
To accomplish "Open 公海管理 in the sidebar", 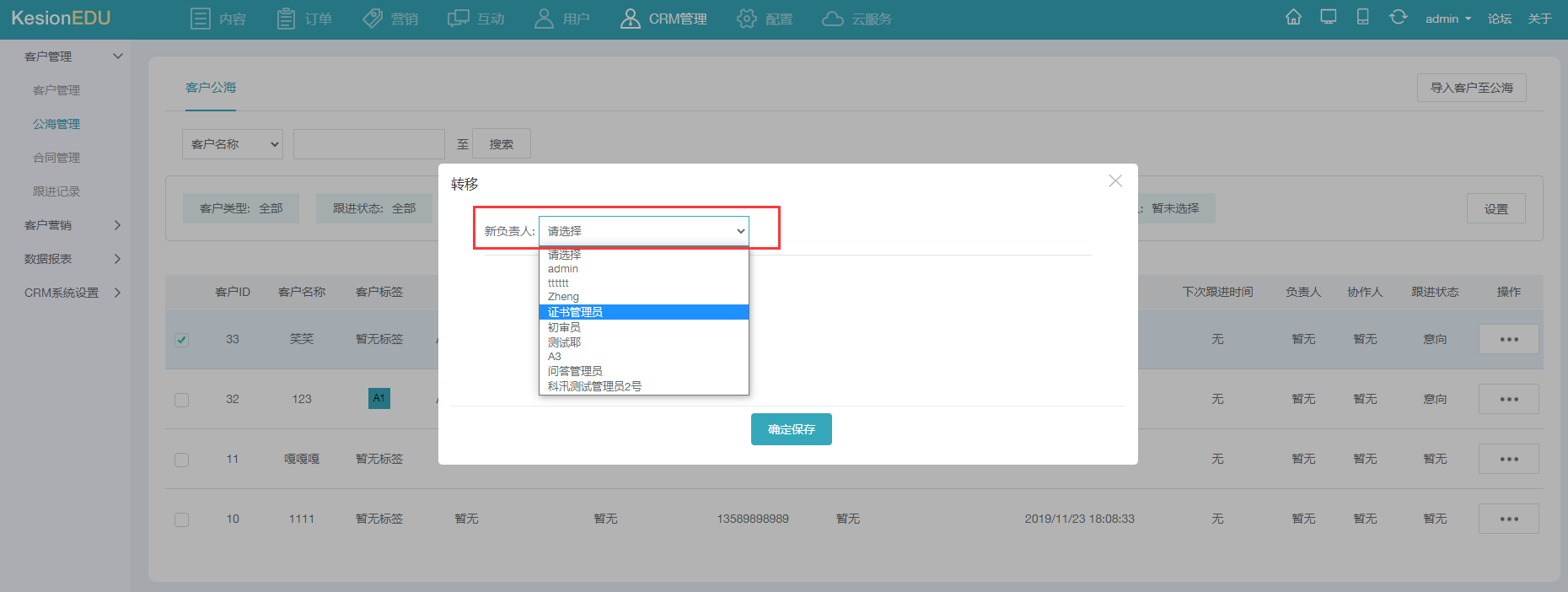I will click(56, 124).
